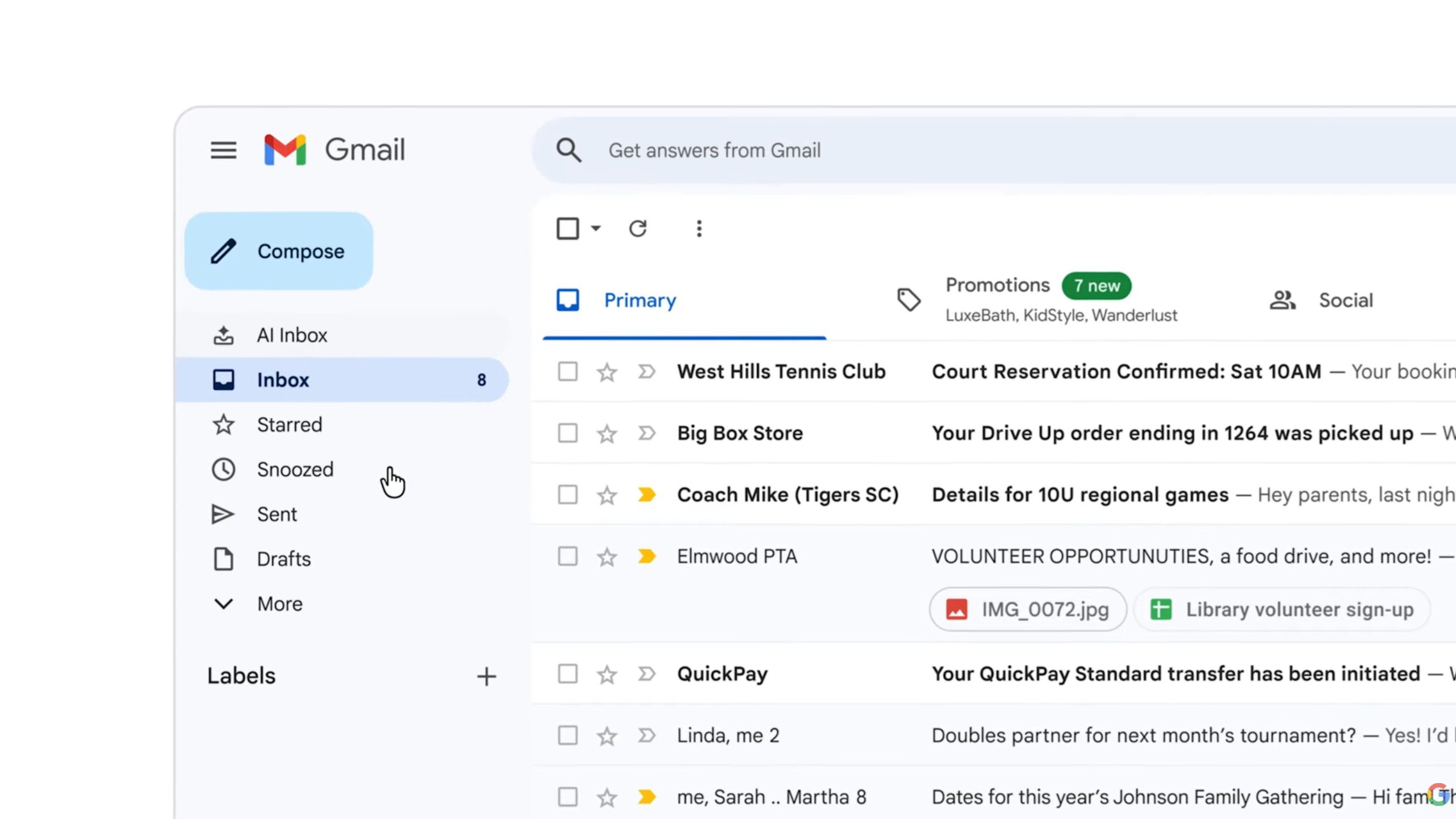Check the West Hills Tennis Club checkbox
The width and height of the screenshot is (1456, 819).
coord(567,372)
